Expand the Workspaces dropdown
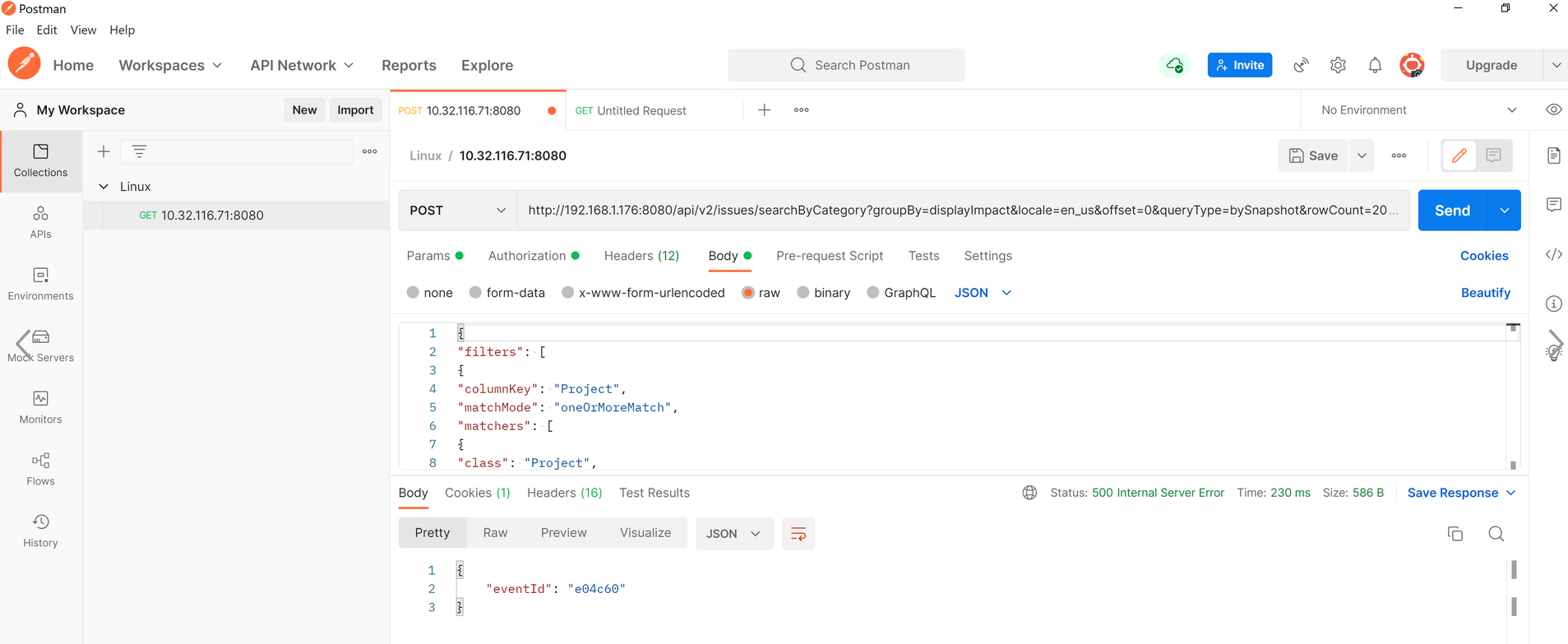1568x644 pixels. 170,65
